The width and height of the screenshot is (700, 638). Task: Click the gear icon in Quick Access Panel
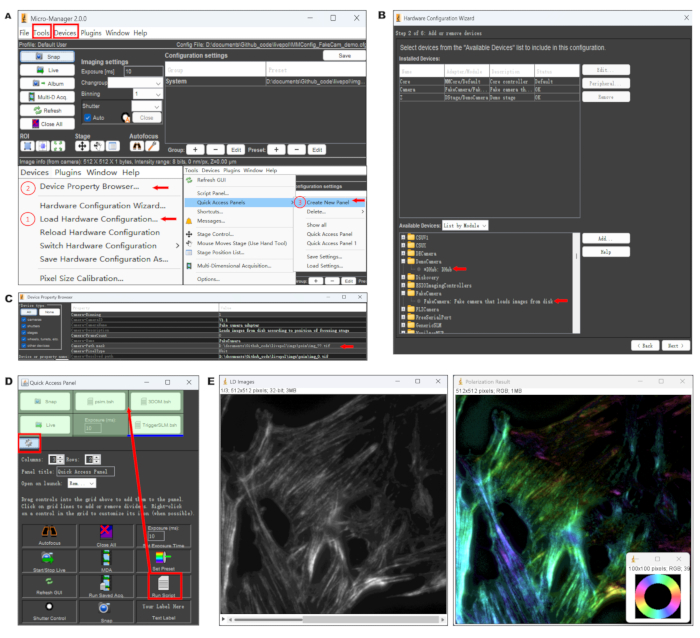click(x=29, y=443)
